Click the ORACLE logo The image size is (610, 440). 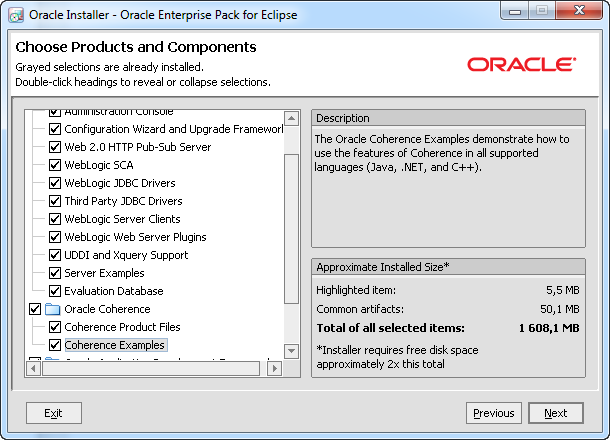521,65
